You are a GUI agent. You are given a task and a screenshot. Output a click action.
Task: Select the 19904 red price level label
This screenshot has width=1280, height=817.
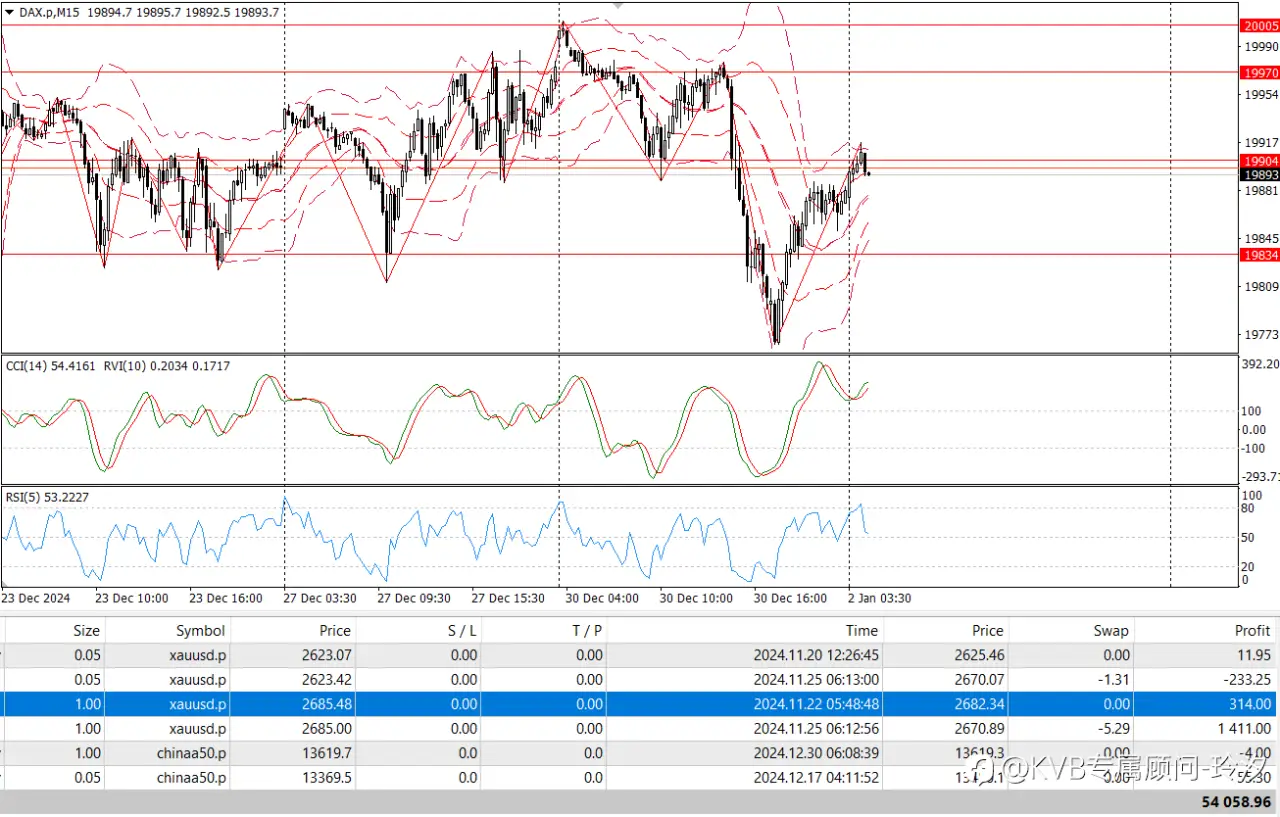tap(1259, 160)
